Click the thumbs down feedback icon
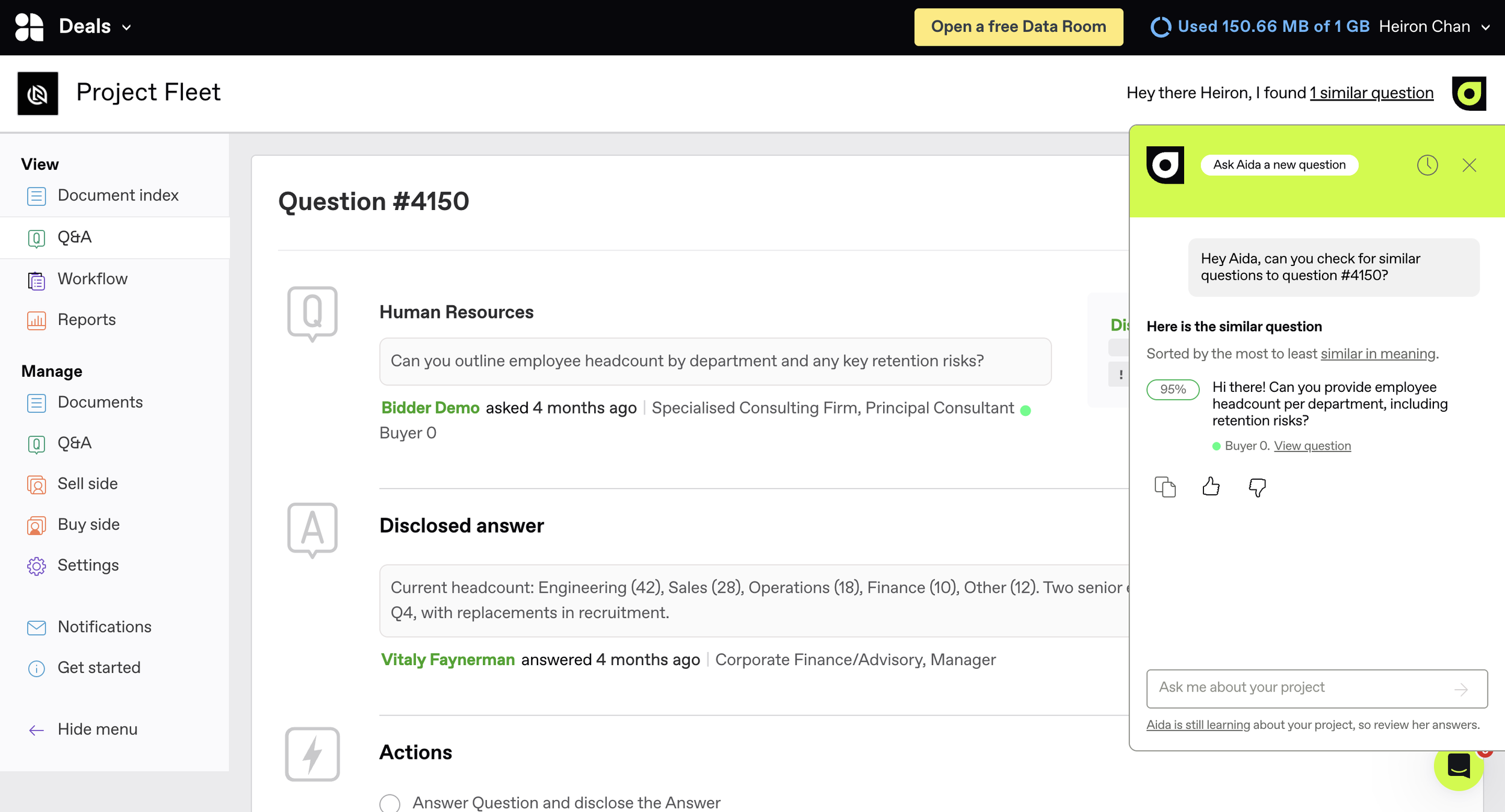The width and height of the screenshot is (1505, 812). [x=1257, y=486]
